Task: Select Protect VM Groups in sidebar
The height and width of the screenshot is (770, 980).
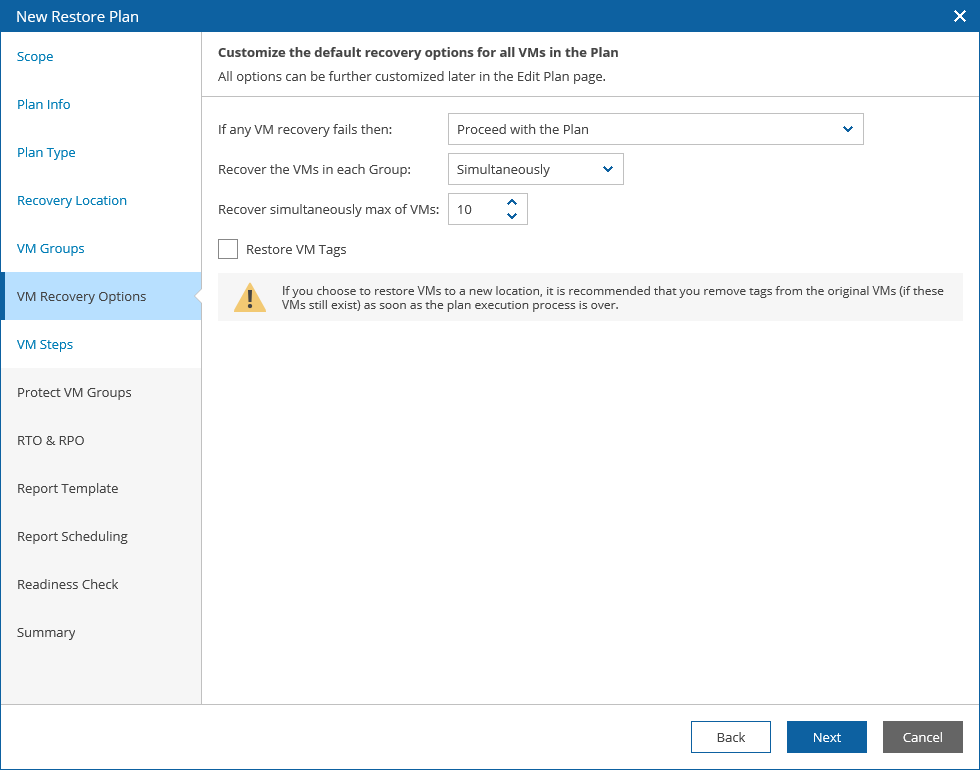Action: (74, 392)
